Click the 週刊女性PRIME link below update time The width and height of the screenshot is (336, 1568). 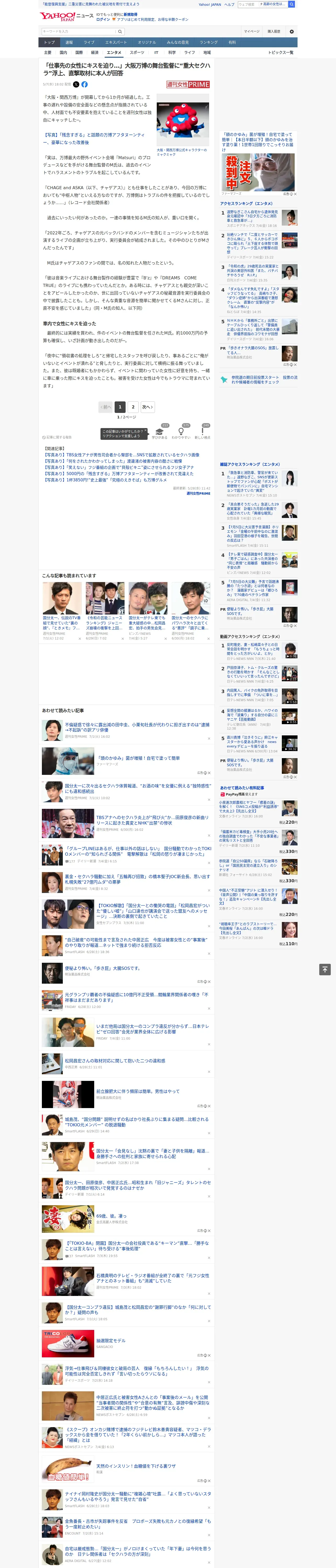coord(198,494)
